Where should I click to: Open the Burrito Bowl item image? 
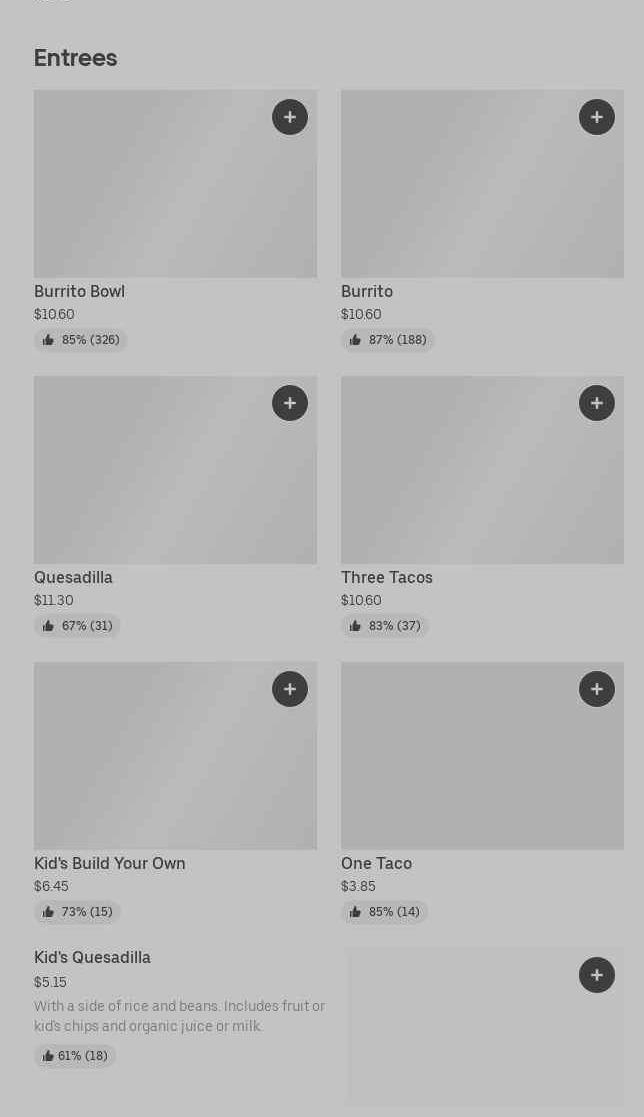175,190
